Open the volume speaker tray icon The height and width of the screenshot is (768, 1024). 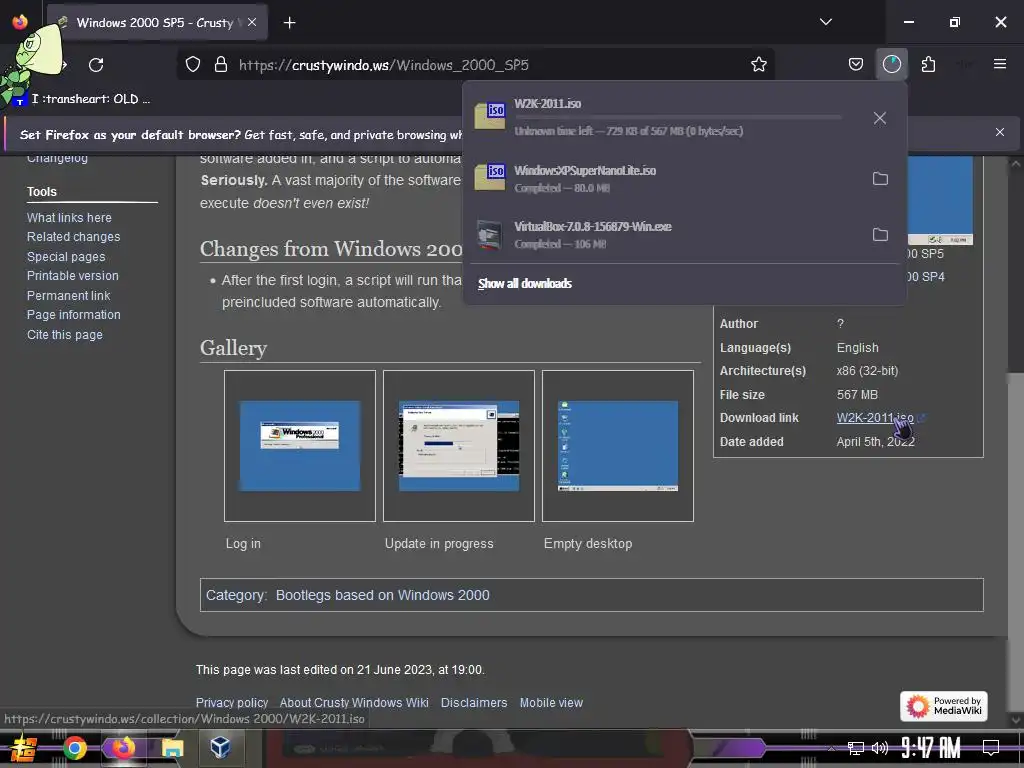[x=880, y=748]
